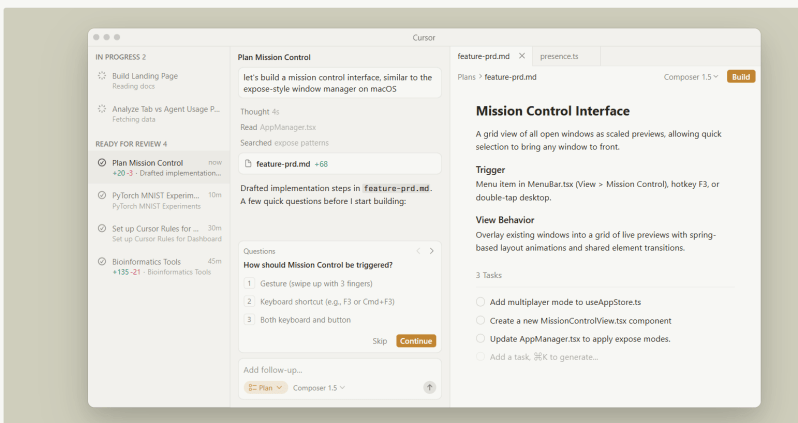Select Gesture swipe option 1

pyautogui.click(x=249, y=284)
